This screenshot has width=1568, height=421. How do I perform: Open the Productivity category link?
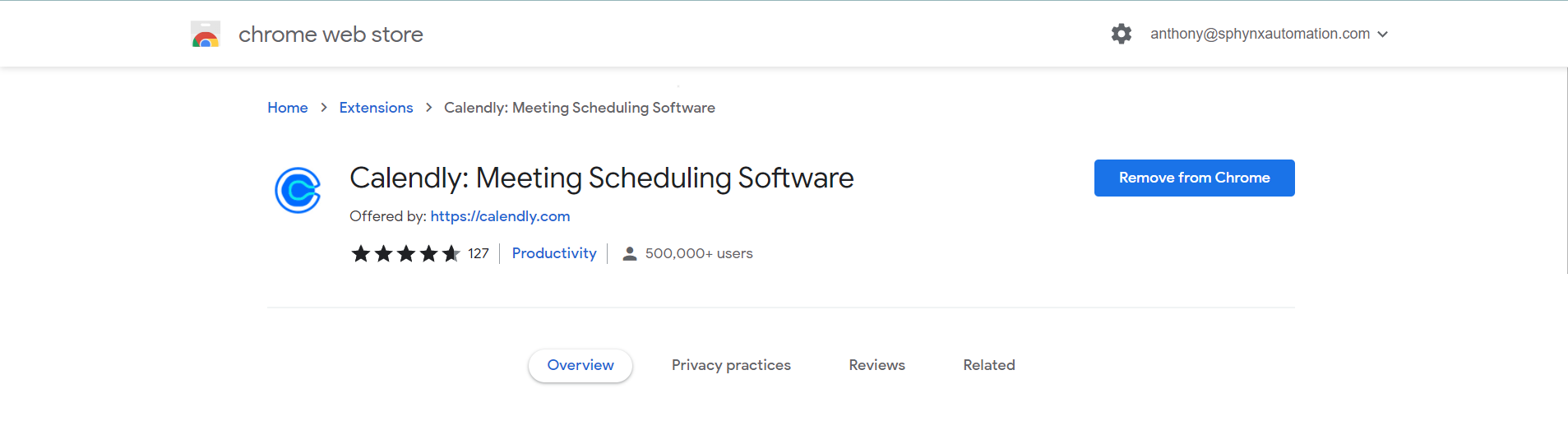[x=554, y=253]
